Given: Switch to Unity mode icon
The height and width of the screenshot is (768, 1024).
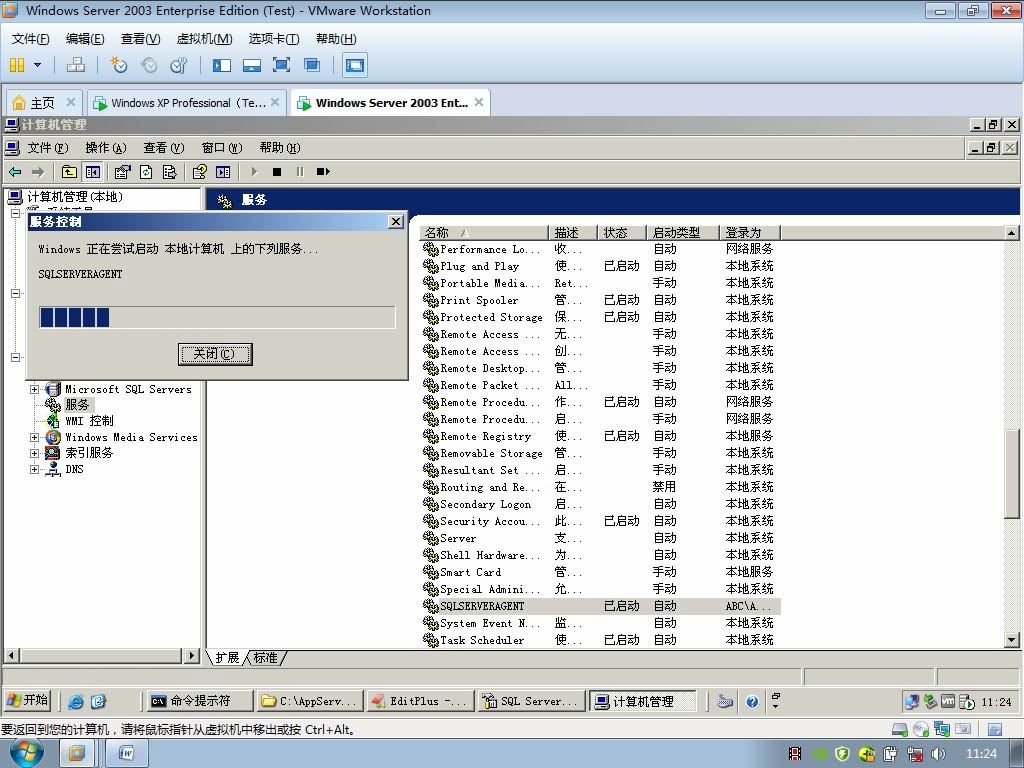Looking at the screenshot, I should point(312,65).
